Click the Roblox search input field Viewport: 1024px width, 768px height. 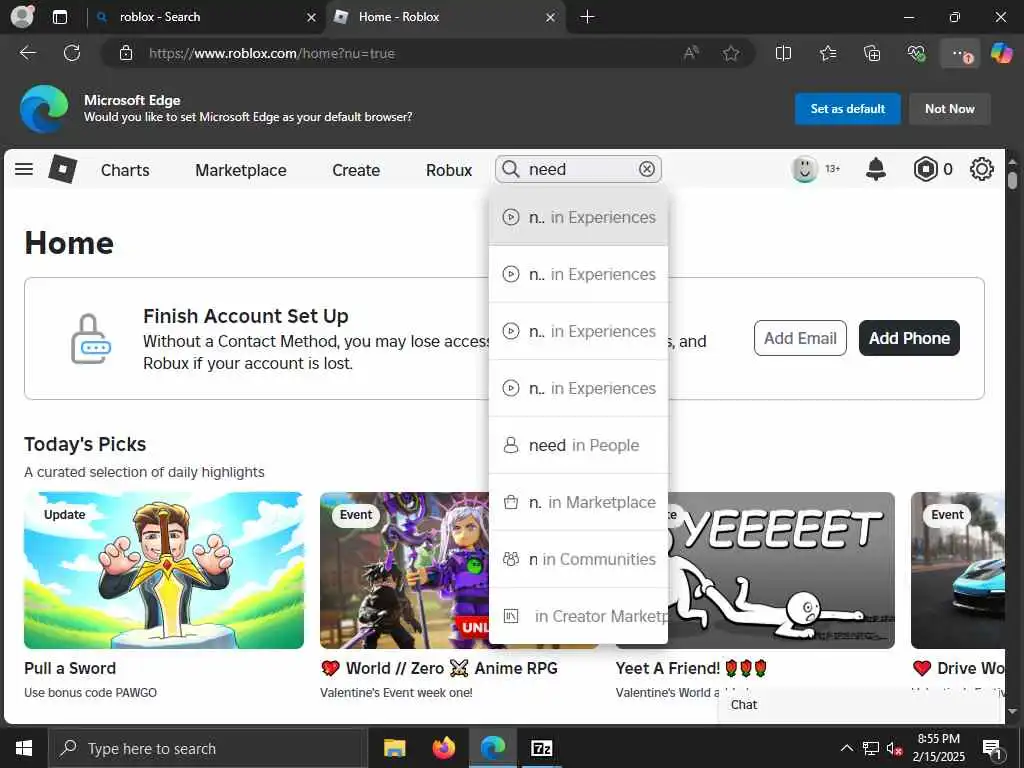click(x=579, y=170)
